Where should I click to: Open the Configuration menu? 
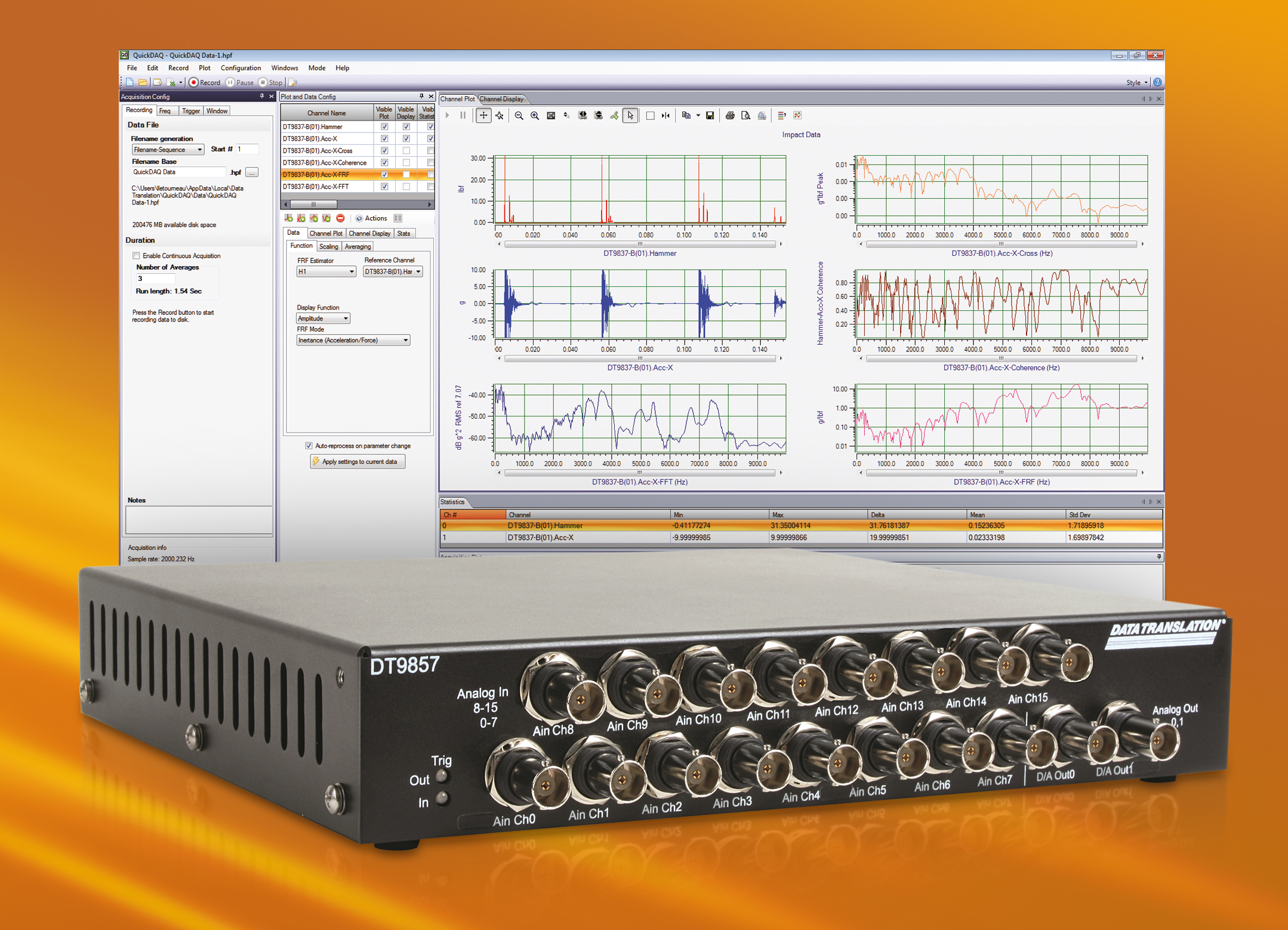coord(241,68)
